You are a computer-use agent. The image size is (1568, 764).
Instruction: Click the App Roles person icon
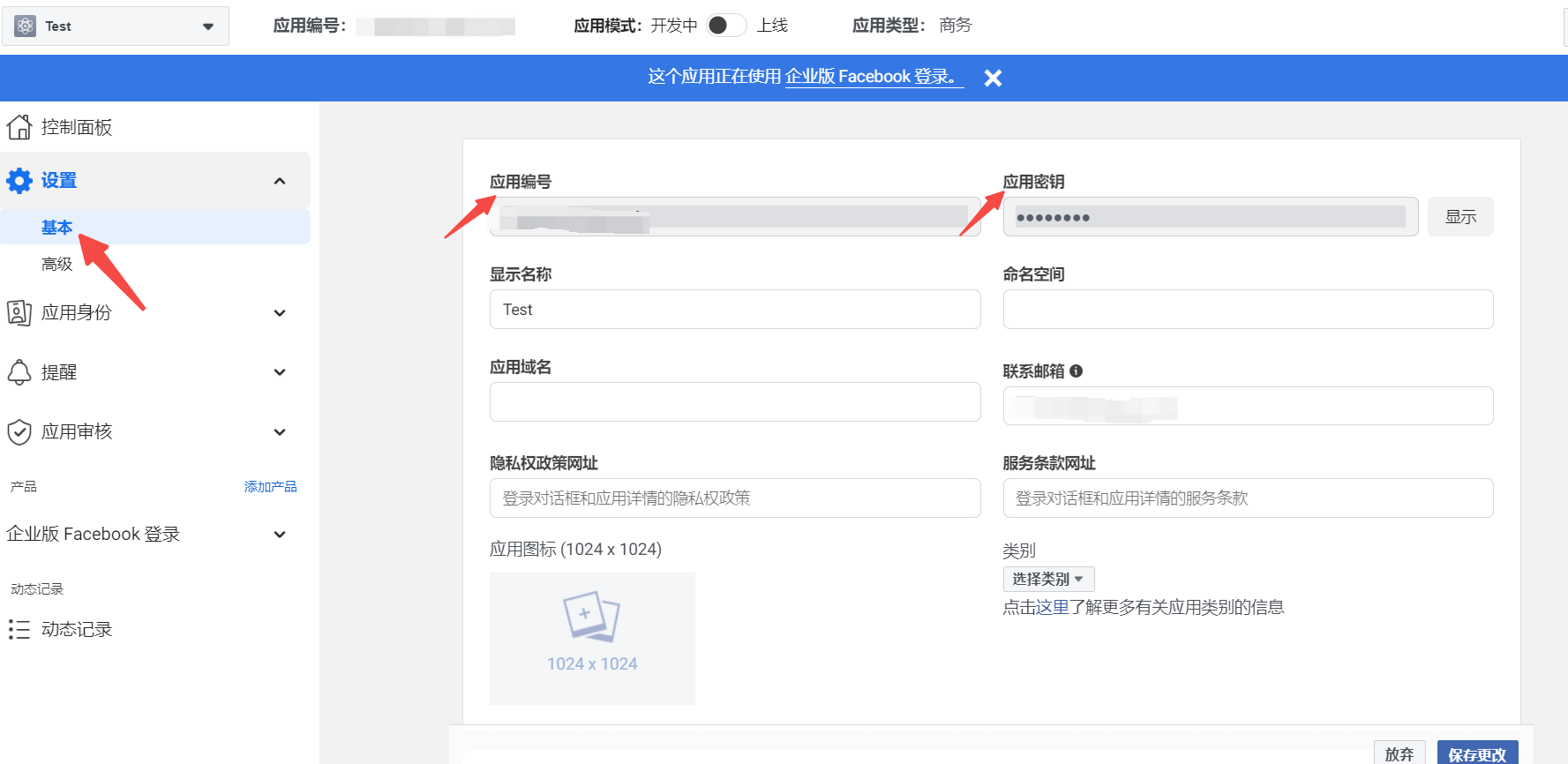[x=19, y=312]
